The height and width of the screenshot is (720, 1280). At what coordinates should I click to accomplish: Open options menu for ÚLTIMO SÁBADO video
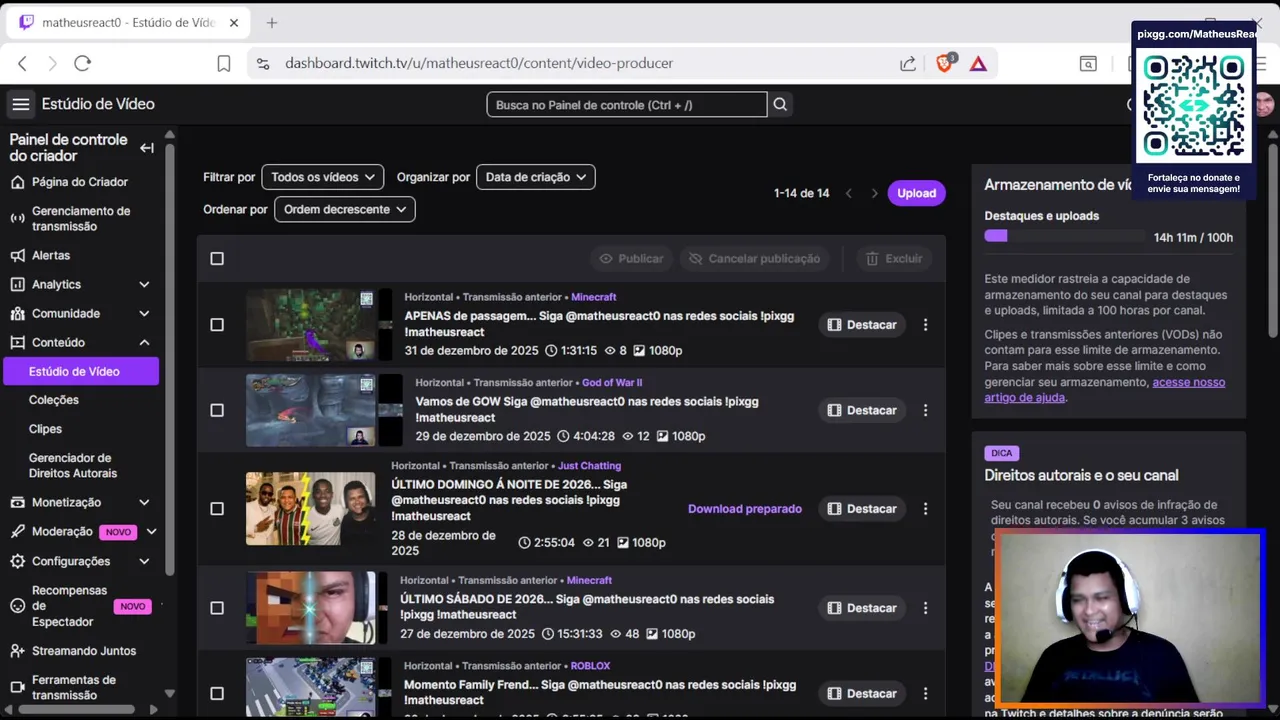point(925,607)
